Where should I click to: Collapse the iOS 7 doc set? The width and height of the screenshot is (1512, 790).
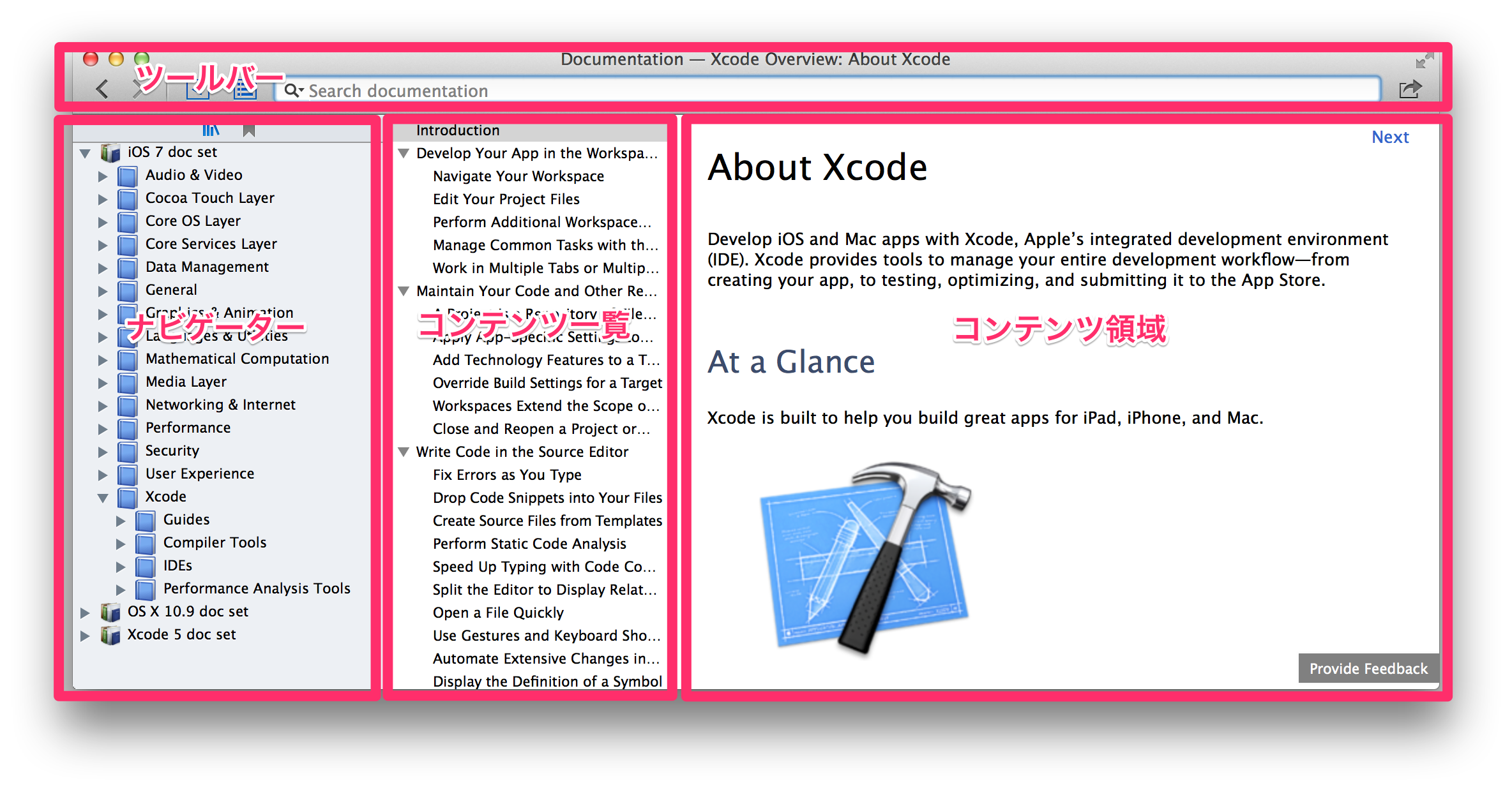[85, 153]
